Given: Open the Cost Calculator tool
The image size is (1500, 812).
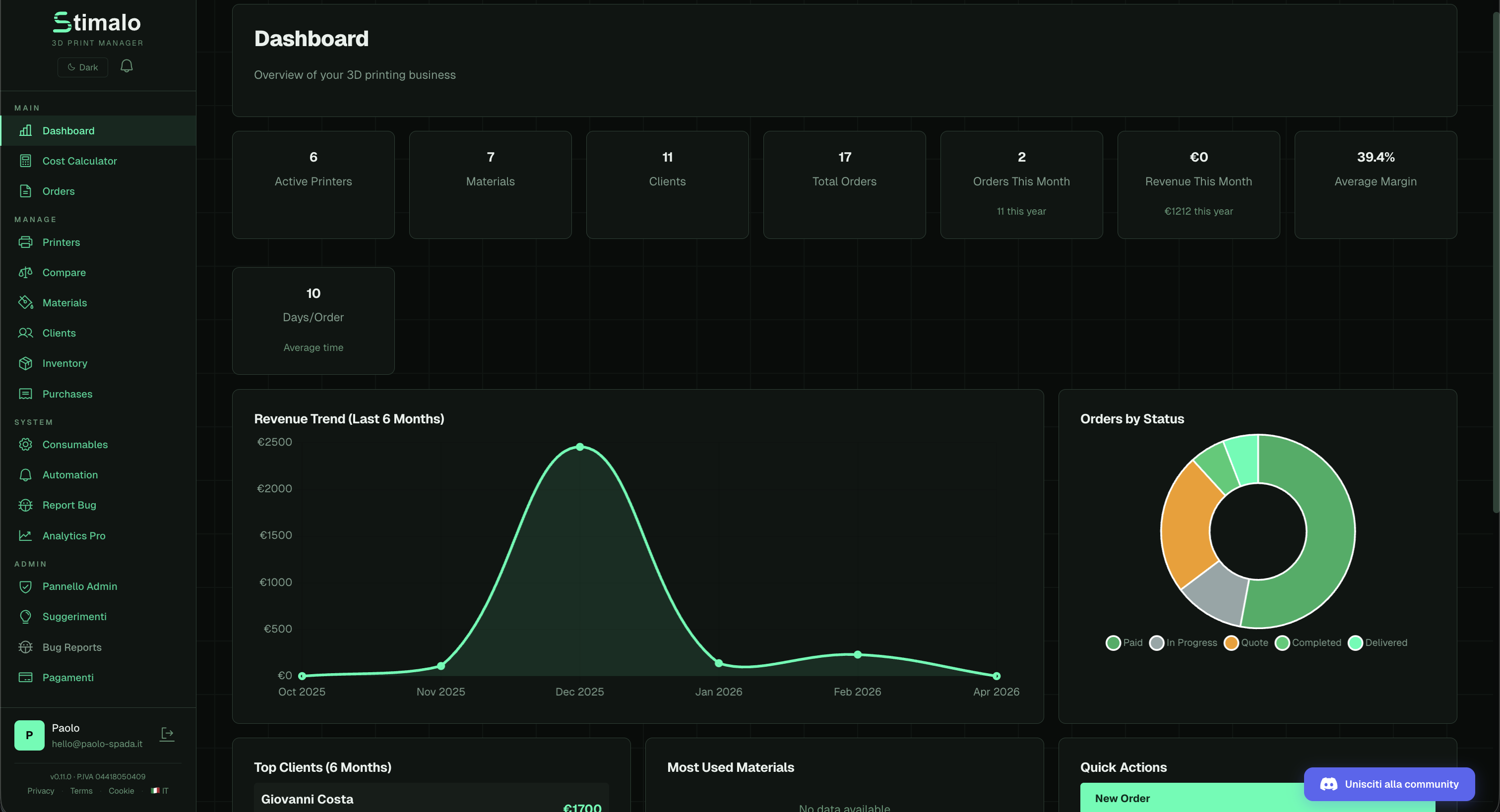Looking at the screenshot, I should click(x=80, y=161).
